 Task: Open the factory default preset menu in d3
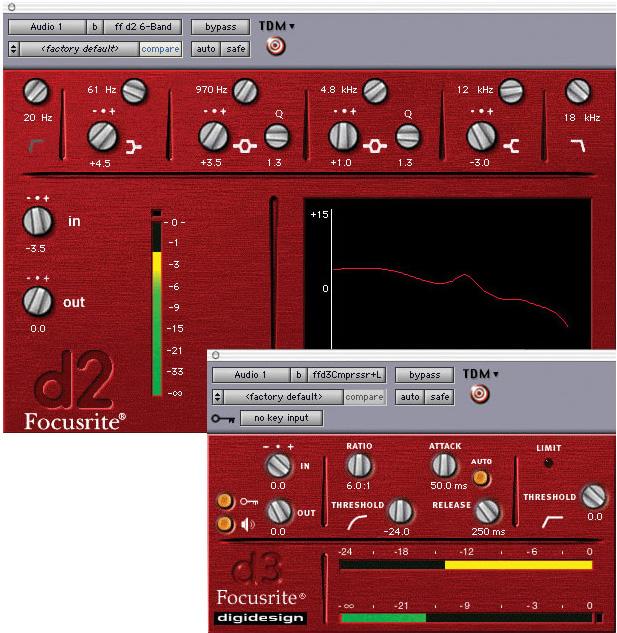point(283,397)
